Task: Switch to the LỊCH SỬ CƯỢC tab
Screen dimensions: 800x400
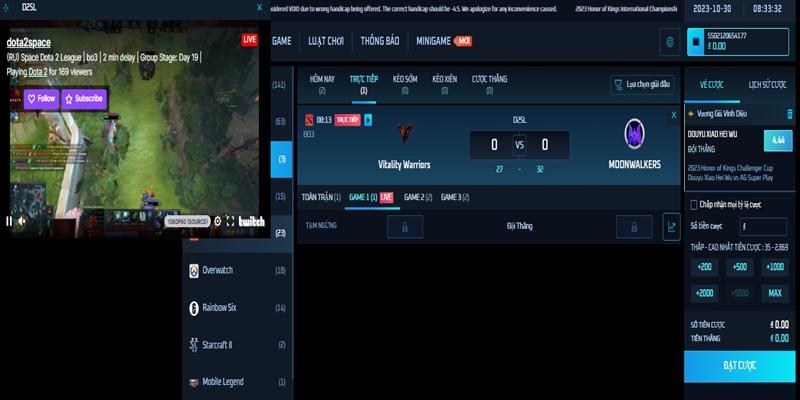Action: [767, 85]
